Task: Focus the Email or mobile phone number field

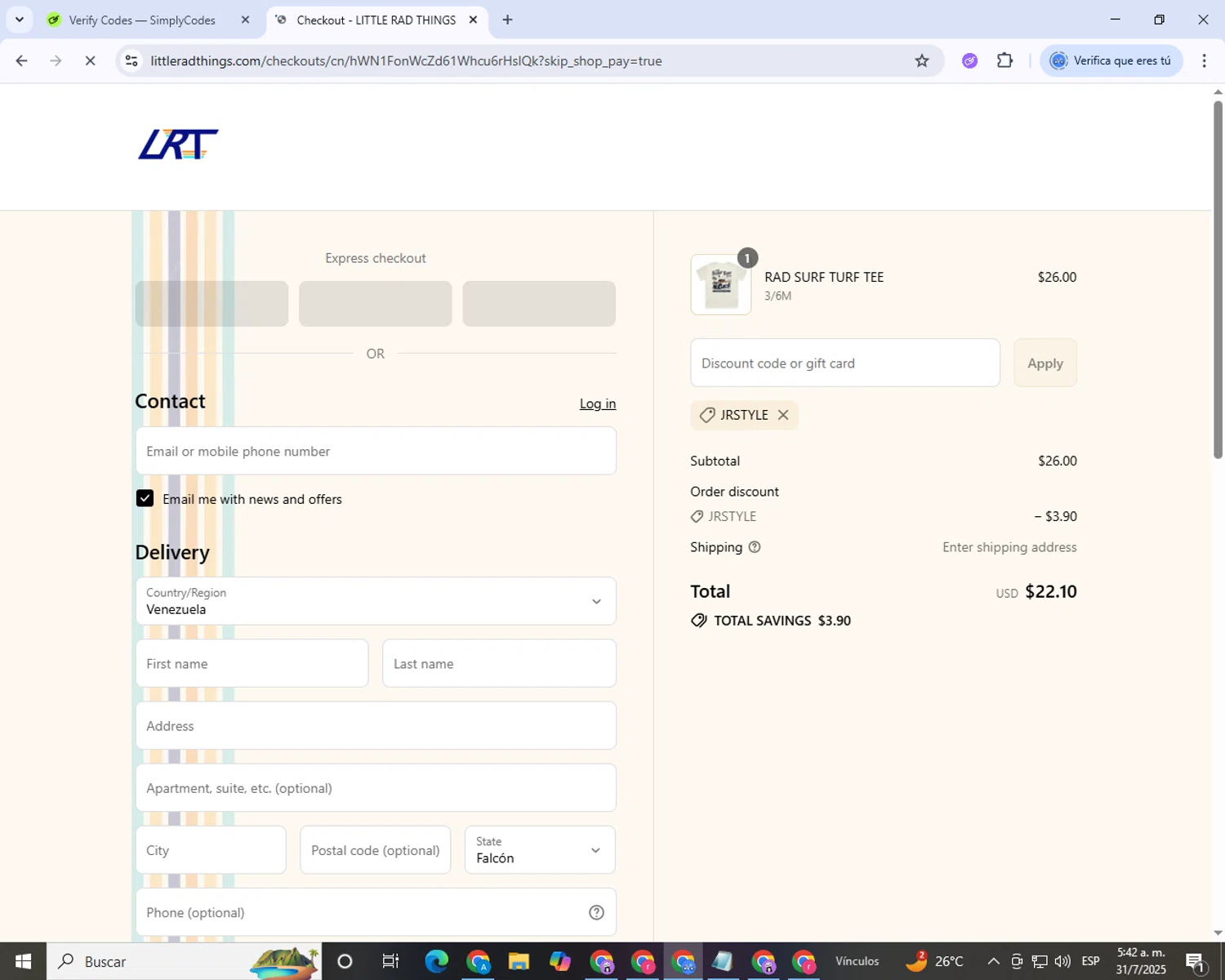Action: (x=376, y=451)
